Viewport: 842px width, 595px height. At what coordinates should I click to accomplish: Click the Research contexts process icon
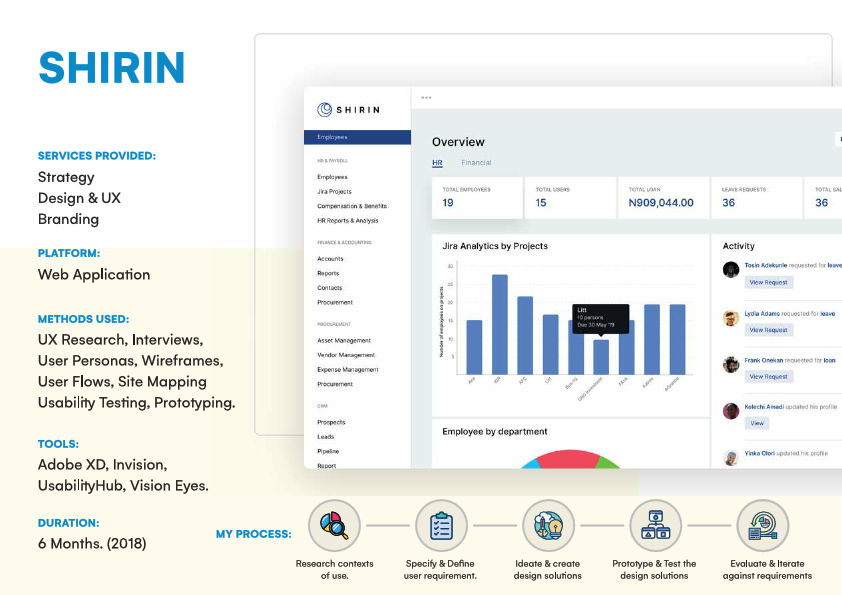(x=334, y=525)
